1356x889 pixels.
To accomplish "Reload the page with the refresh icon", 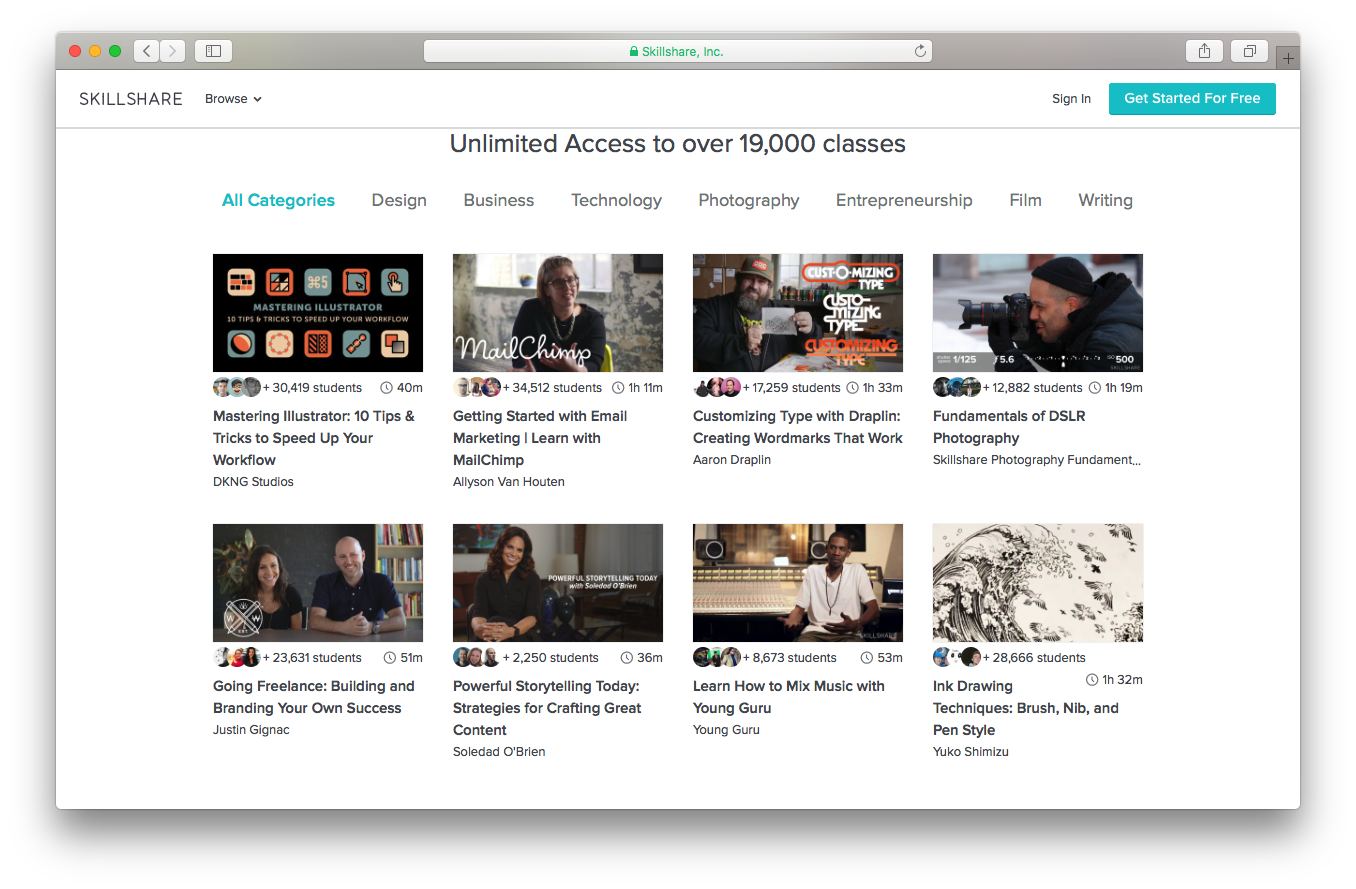I will tap(920, 51).
